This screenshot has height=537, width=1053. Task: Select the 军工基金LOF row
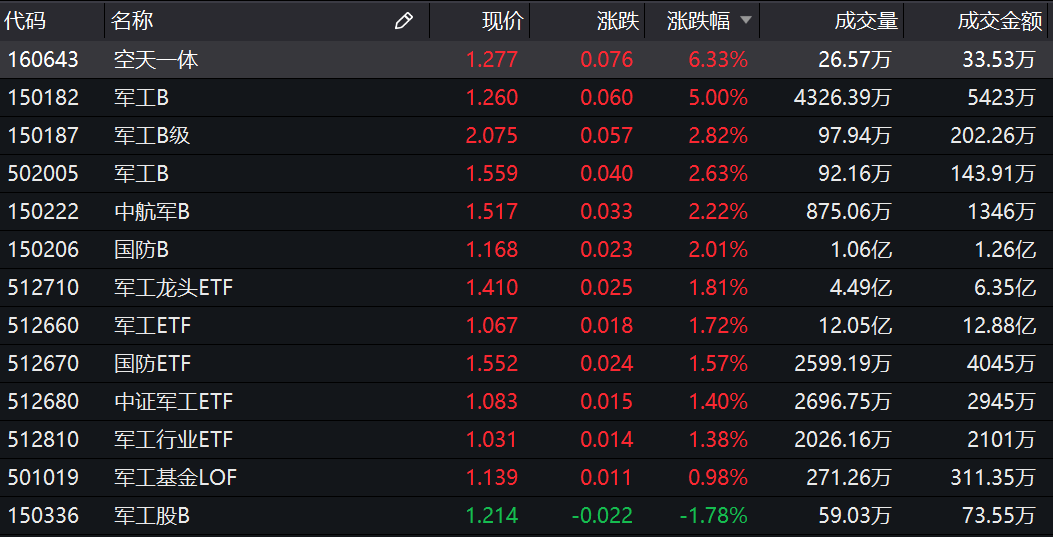(175, 478)
